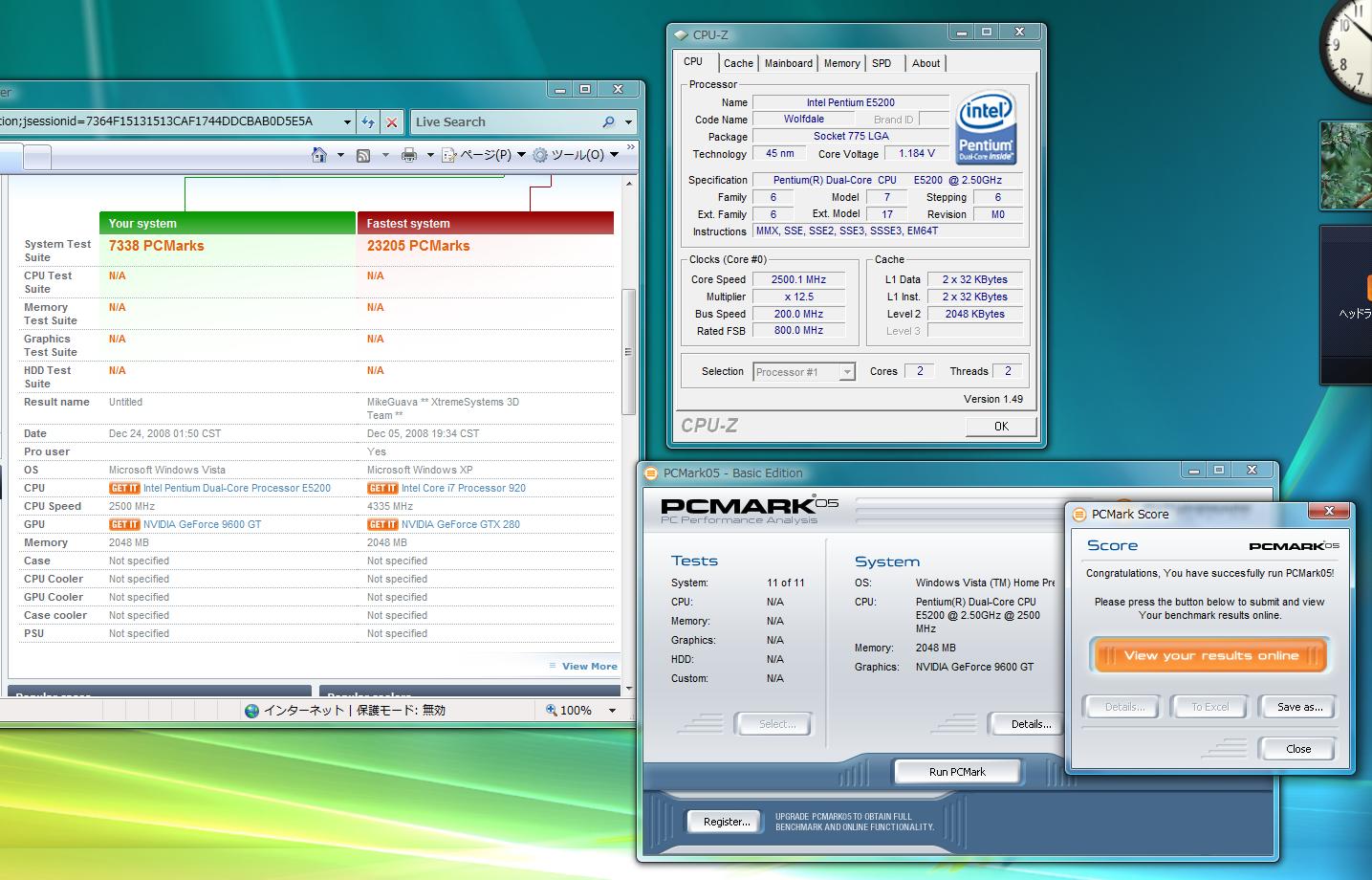1372x880 pixels.
Task: Click the browser Home icon
Action: [x=319, y=155]
